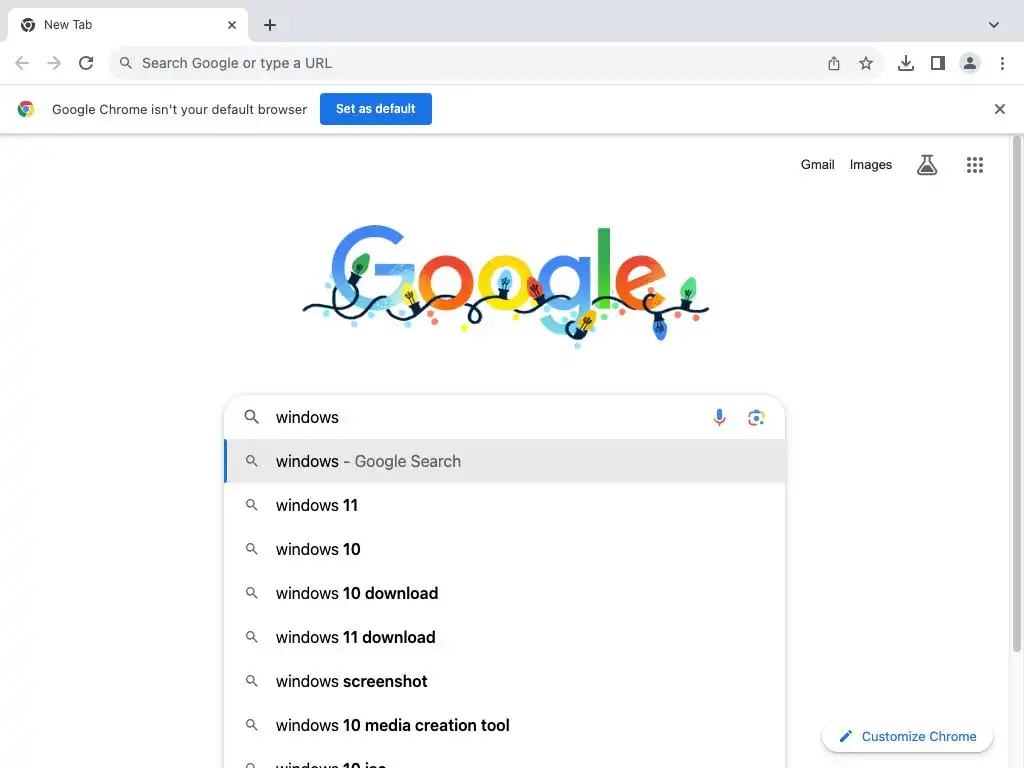The width and height of the screenshot is (1024, 768).
Task: Click the voice search microphone icon
Action: [719, 418]
